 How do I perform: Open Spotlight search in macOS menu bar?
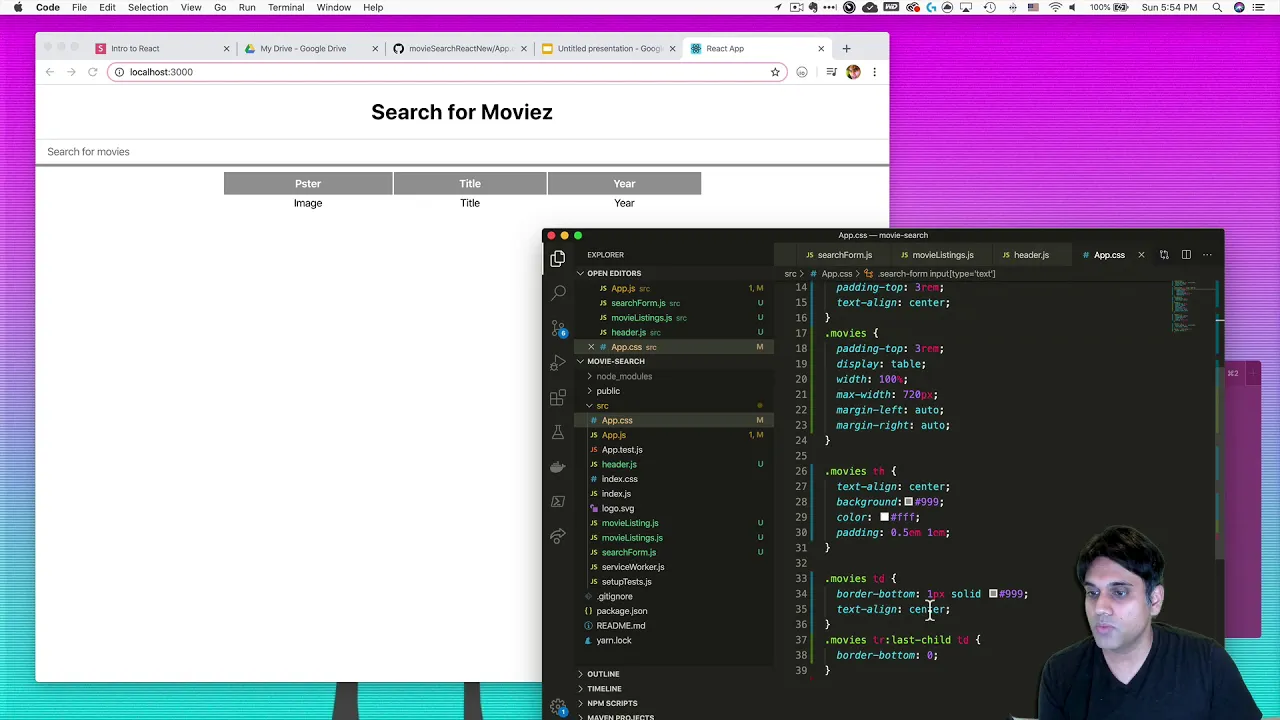(x=1217, y=7)
